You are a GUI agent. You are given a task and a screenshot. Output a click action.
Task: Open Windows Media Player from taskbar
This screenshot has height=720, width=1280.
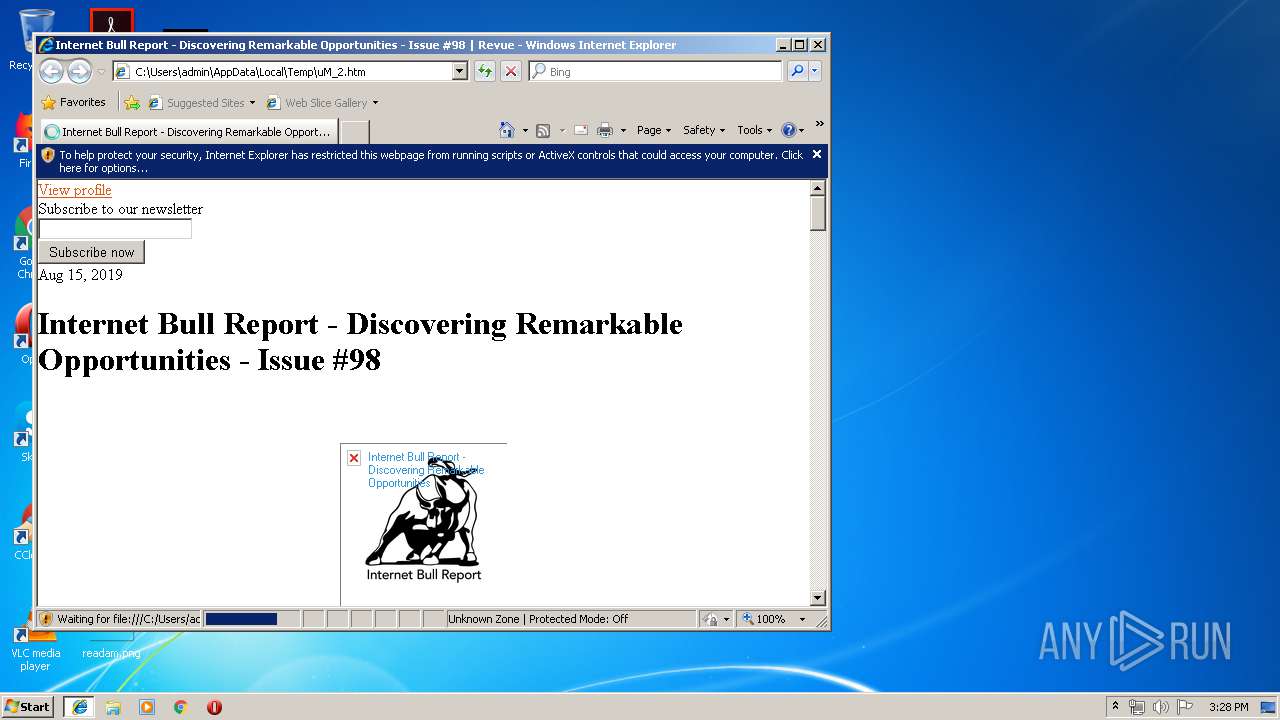(147, 707)
